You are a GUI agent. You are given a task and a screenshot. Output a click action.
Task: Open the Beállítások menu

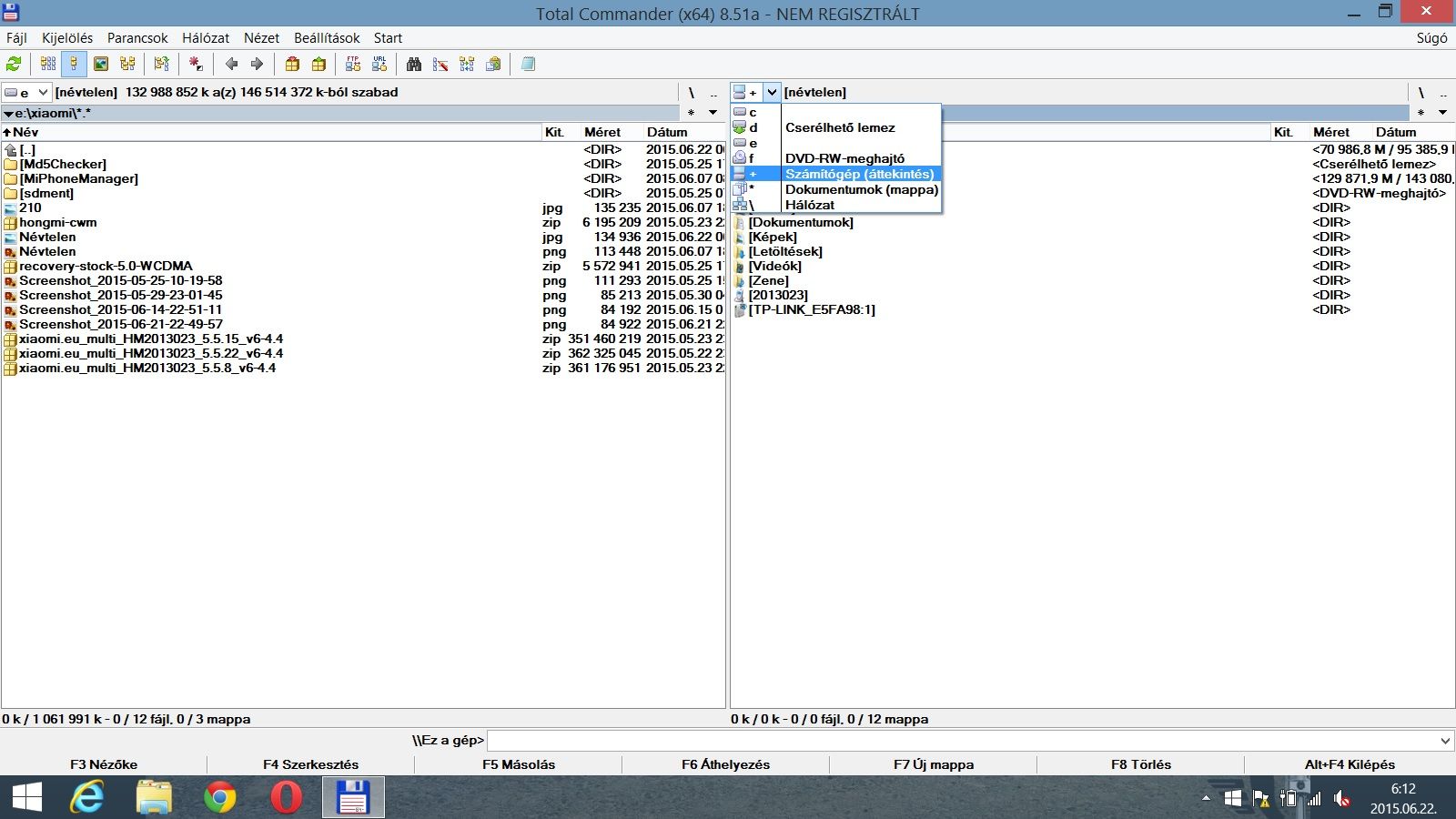tap(327, 38)
